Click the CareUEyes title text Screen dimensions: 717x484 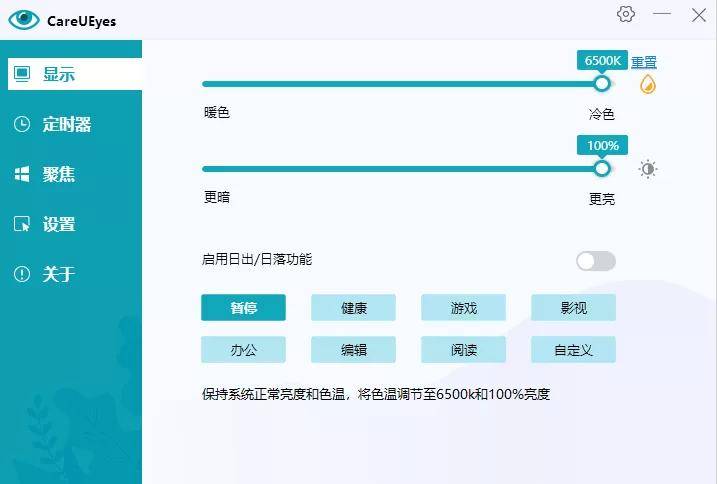tap(81, 21)
